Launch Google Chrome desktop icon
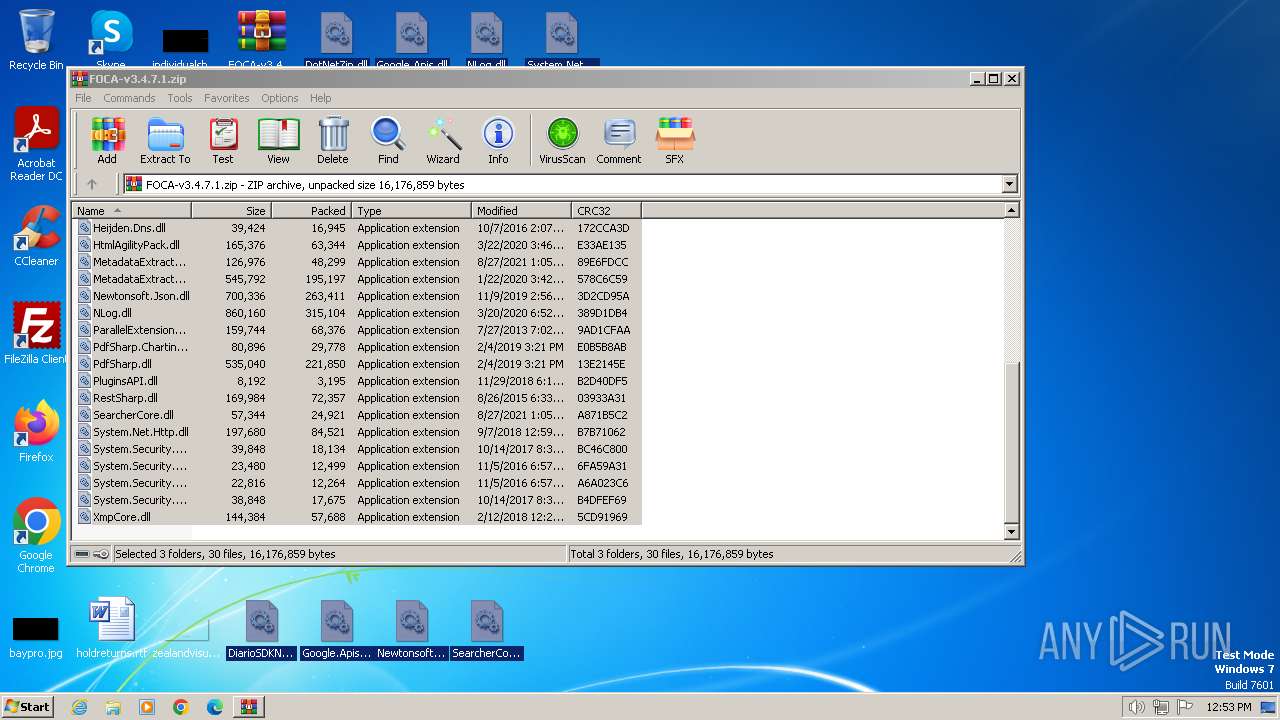 36,536
